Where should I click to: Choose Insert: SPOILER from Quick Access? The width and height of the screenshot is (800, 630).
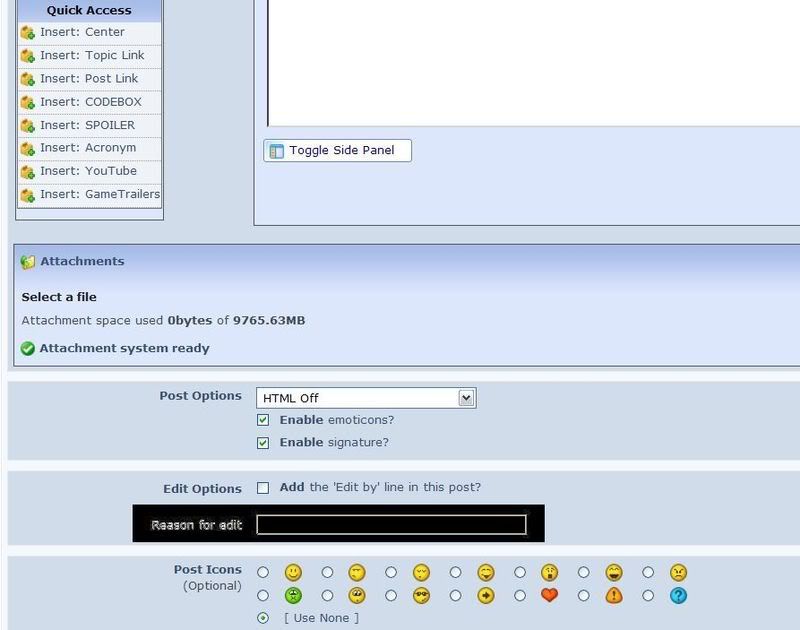[x=87, y=125]
